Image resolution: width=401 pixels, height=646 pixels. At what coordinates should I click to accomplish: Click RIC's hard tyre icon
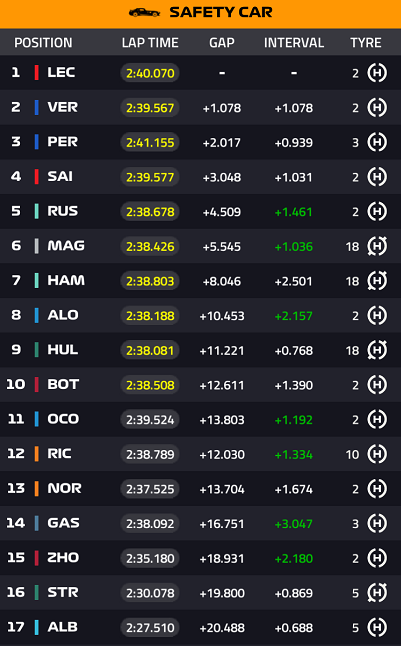(377, 454)
